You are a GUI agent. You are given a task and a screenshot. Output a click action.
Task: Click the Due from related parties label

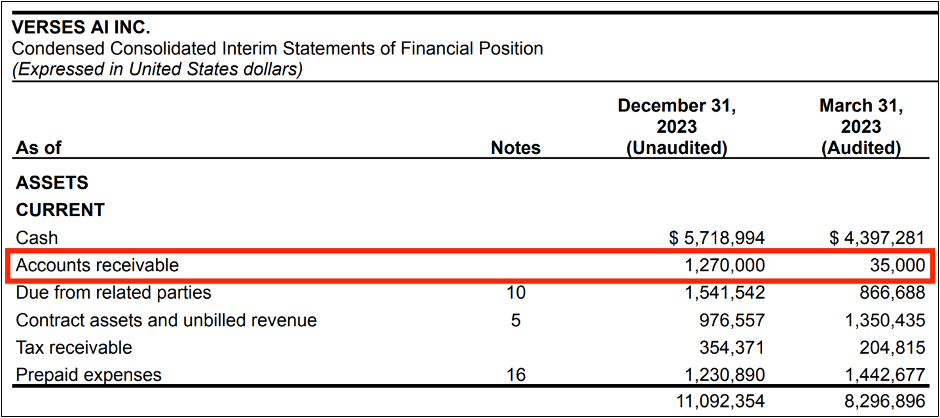pos(114,293)
